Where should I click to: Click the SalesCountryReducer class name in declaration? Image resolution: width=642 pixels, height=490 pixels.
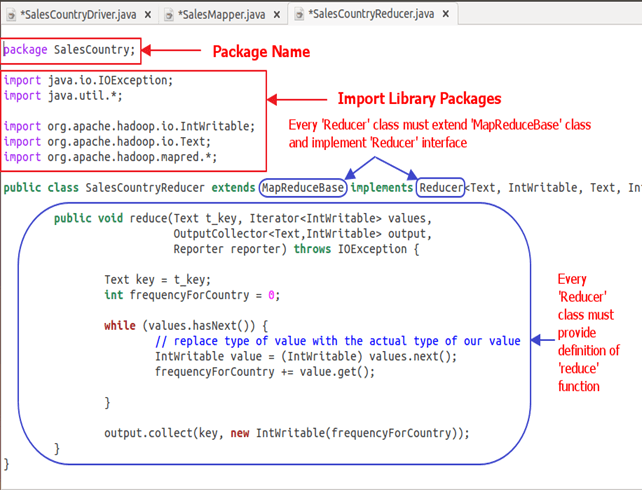[x=148, y=187]
